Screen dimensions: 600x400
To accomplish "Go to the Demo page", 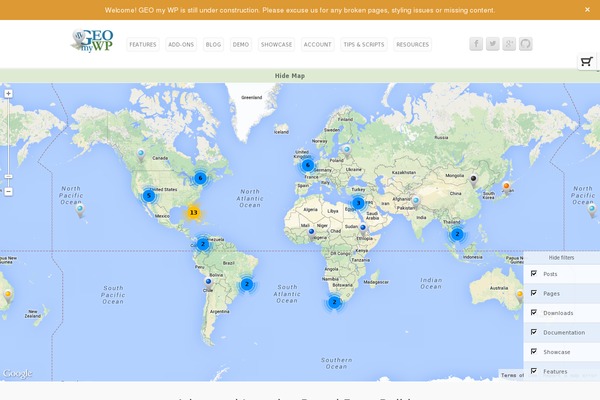I will tap(241, 45).
